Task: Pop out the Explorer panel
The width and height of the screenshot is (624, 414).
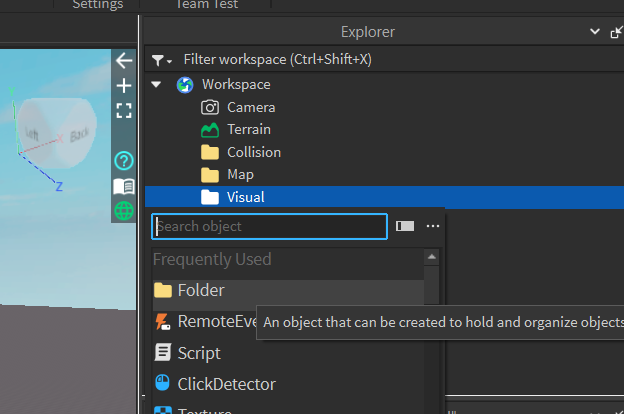Action: [616, 32]
